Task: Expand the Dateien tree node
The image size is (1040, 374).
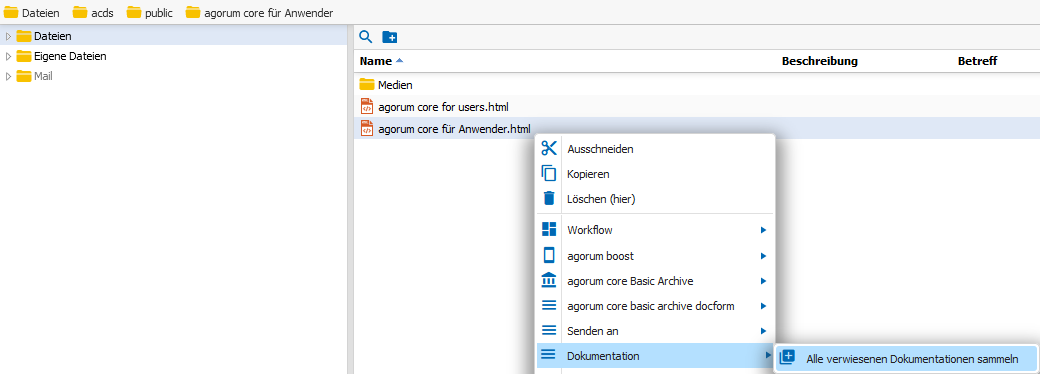Action: pos(9,36)
